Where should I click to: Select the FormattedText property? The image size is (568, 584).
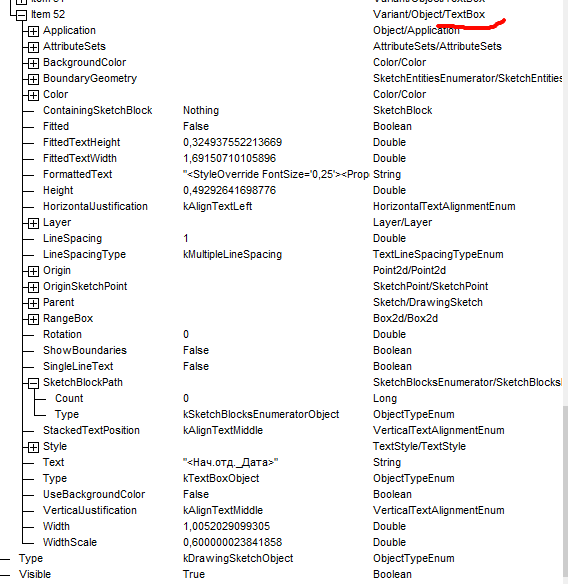[x=77, y=175]
